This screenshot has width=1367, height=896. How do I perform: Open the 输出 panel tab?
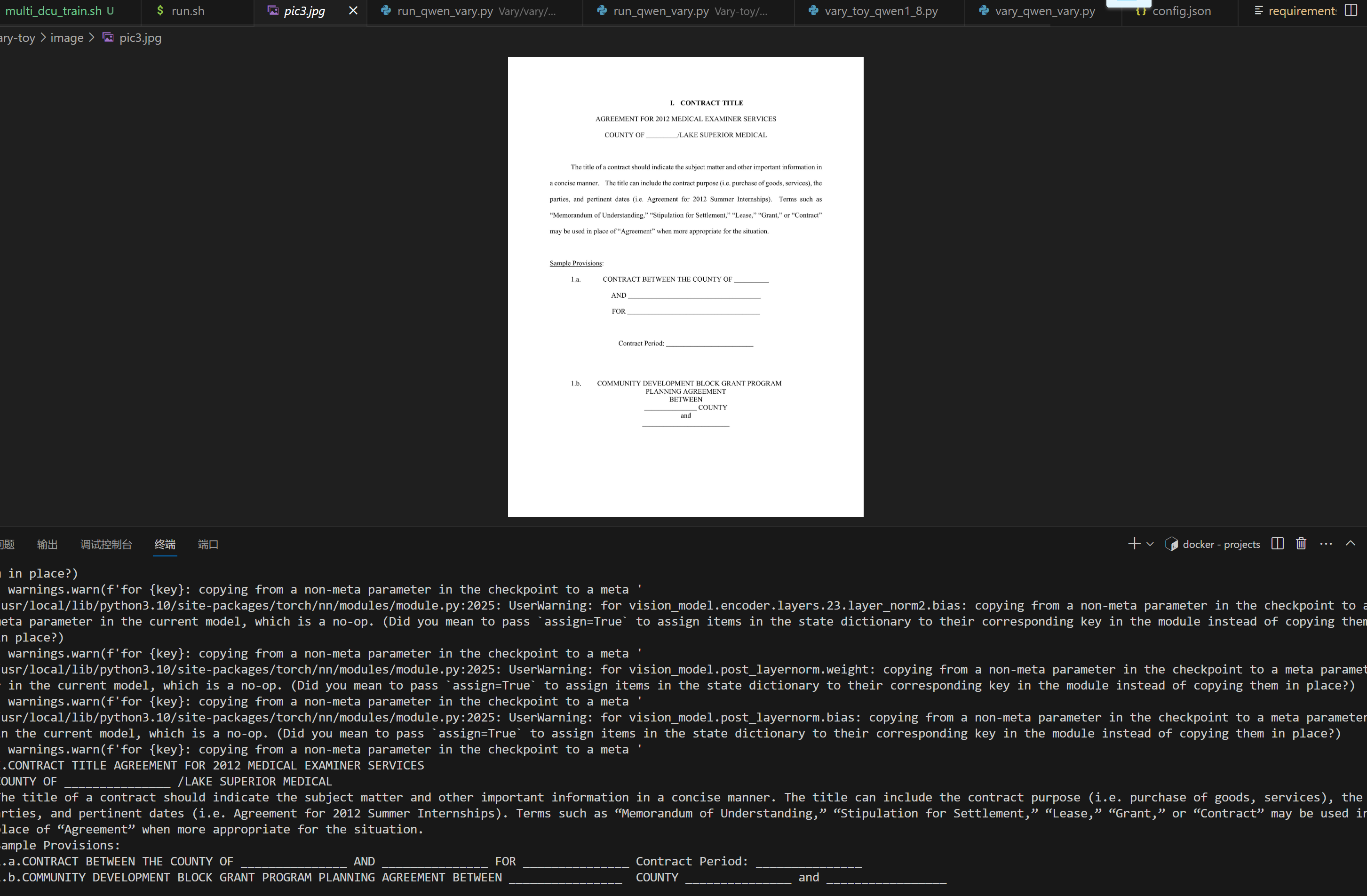point(47,545)
